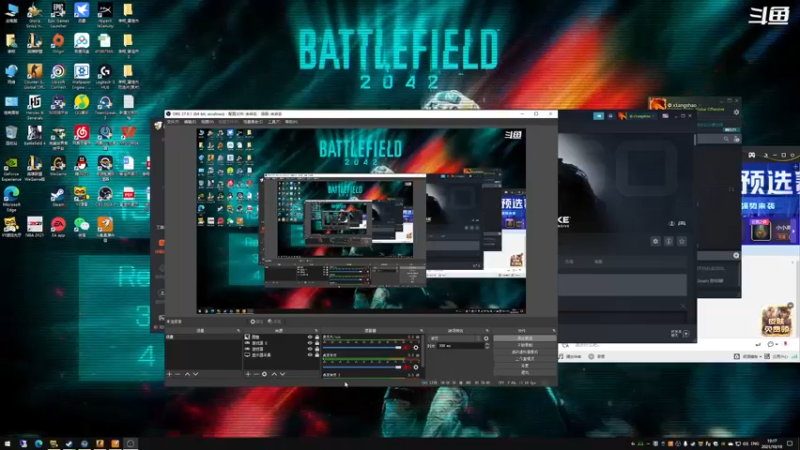
Task: Click transition duration input field
Action: click(461, 346)
